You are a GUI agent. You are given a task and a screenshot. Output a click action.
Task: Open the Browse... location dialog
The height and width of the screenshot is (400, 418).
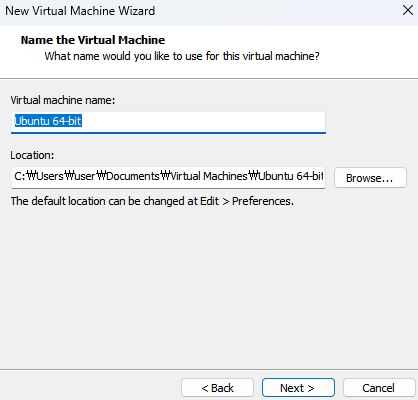pos(370,178)
